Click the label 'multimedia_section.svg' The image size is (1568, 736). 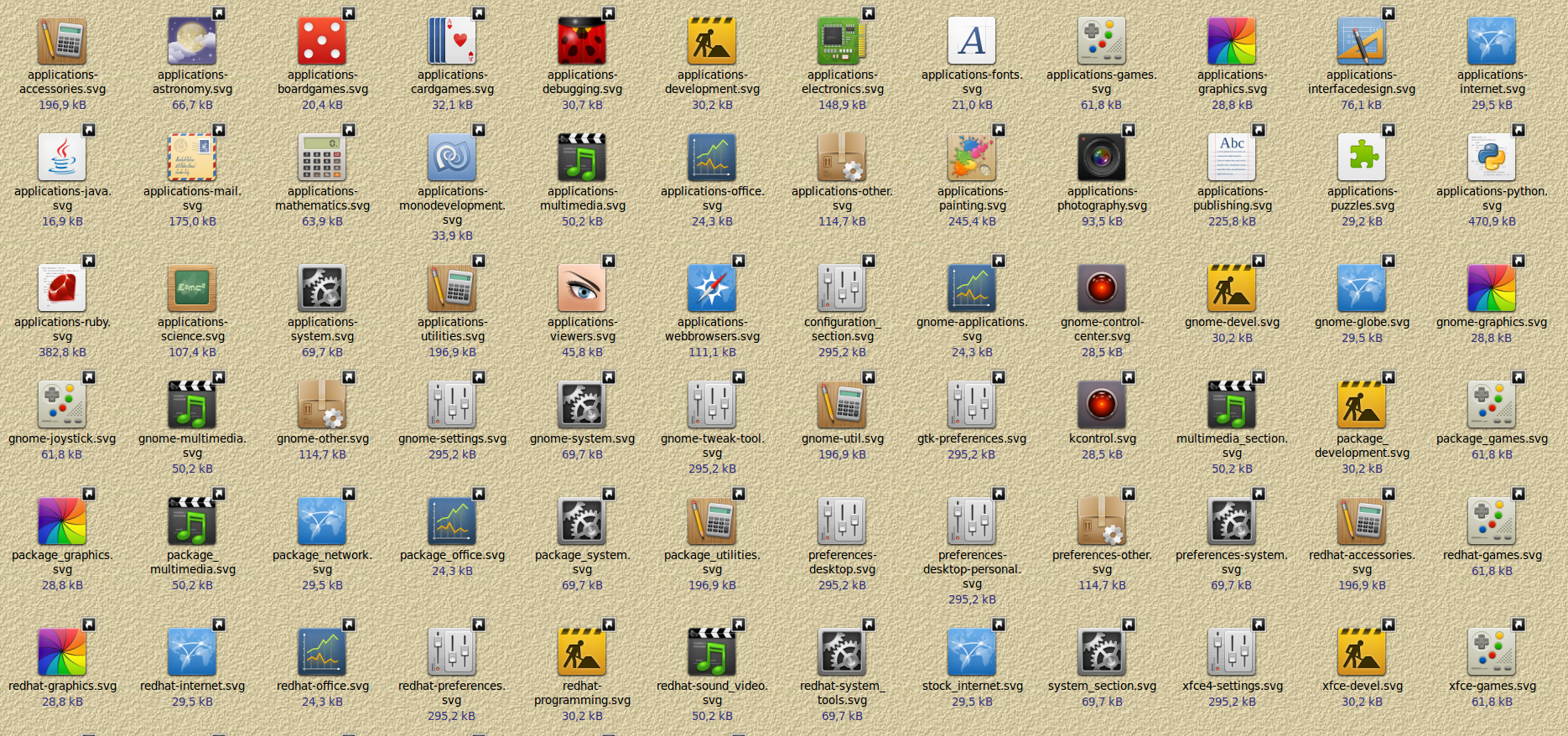click(x=1232, y=445)
